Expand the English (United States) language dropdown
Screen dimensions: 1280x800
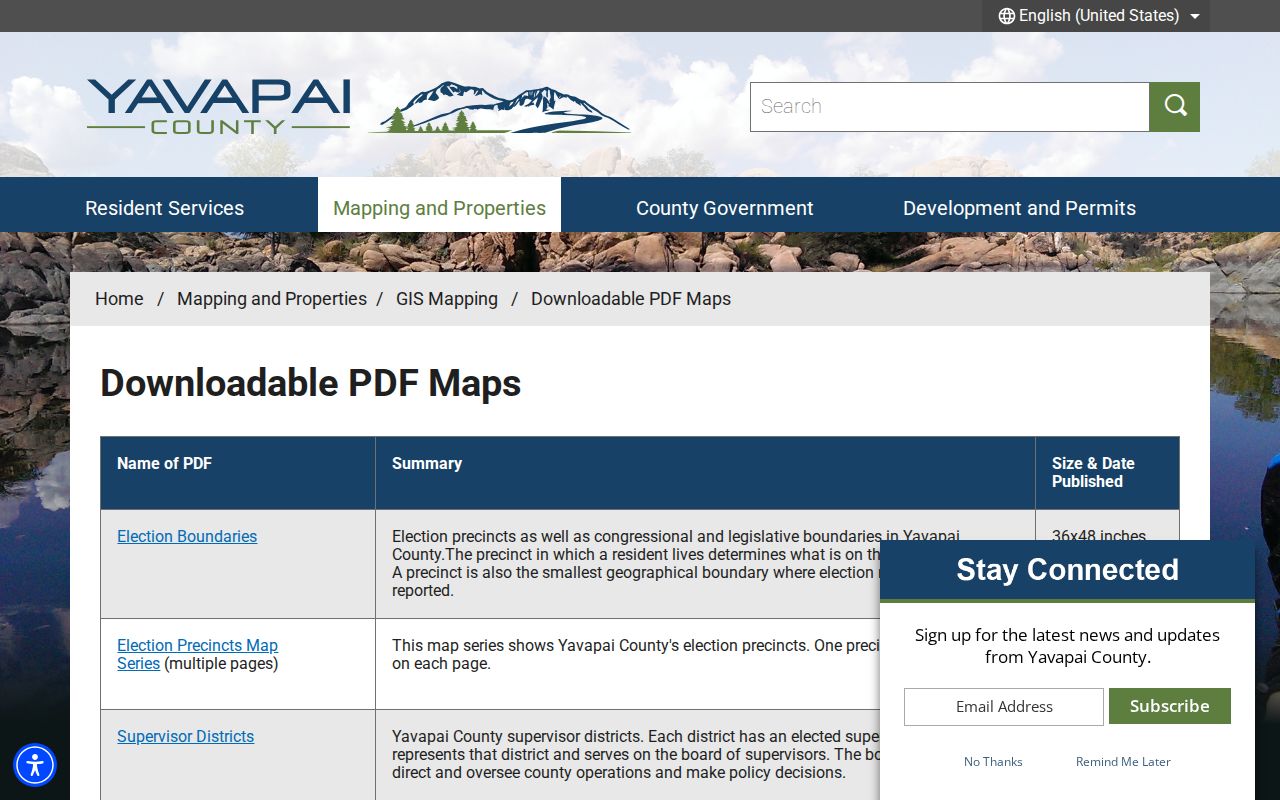pyautogui.click(x=1098, y=16)
